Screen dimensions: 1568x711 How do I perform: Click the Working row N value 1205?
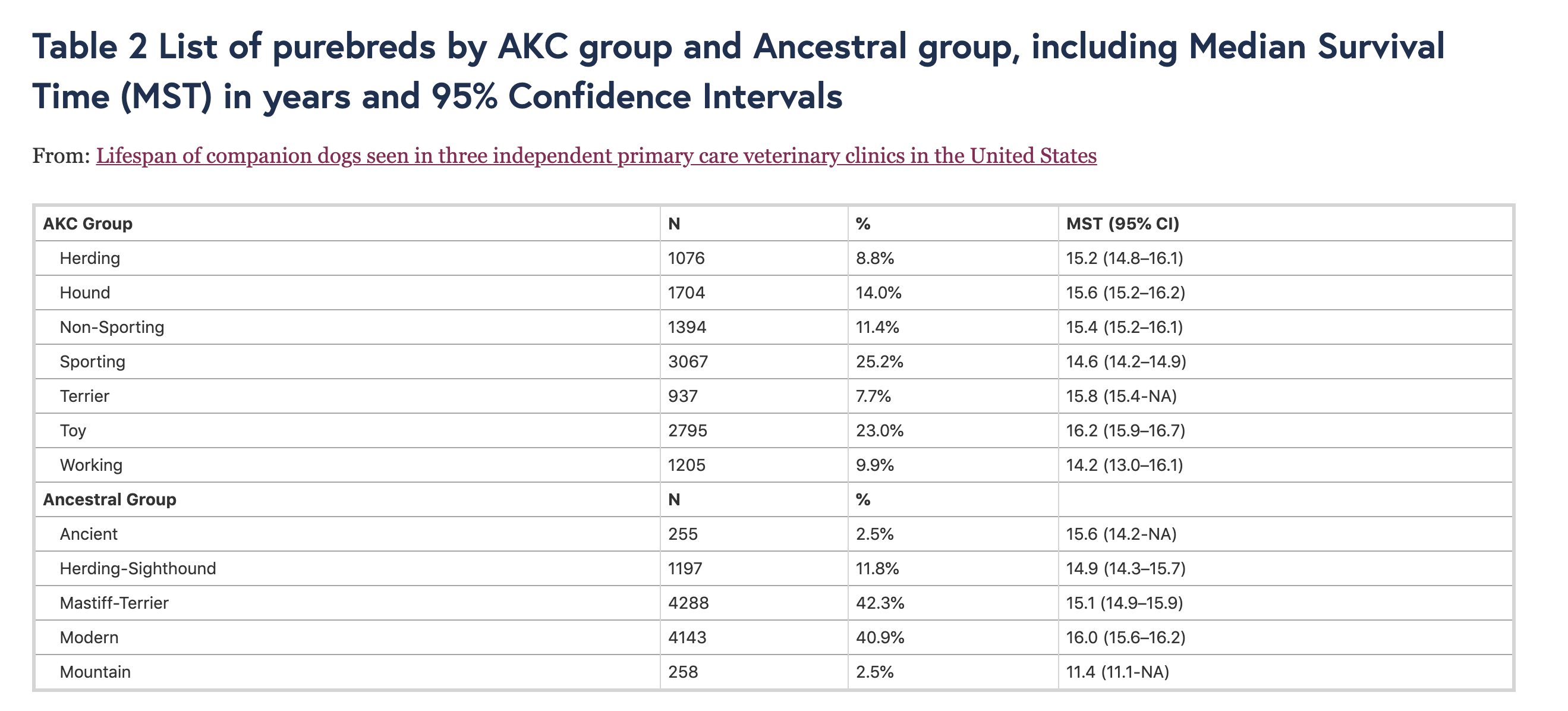687,465
